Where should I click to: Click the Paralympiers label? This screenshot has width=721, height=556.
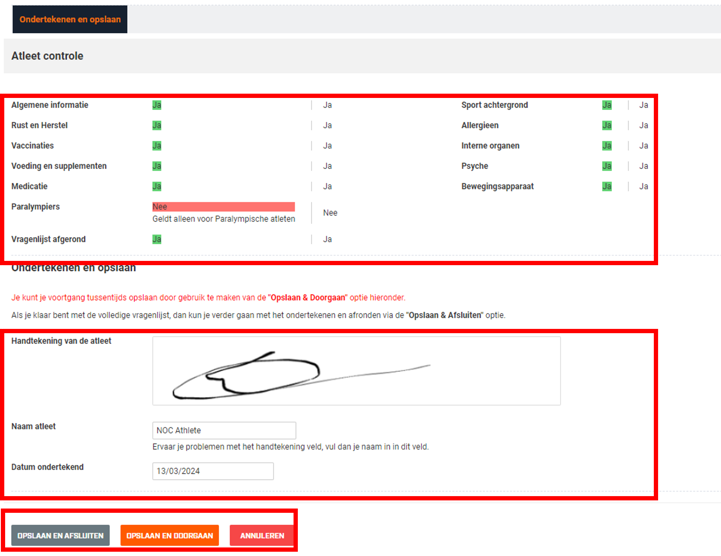35,207
